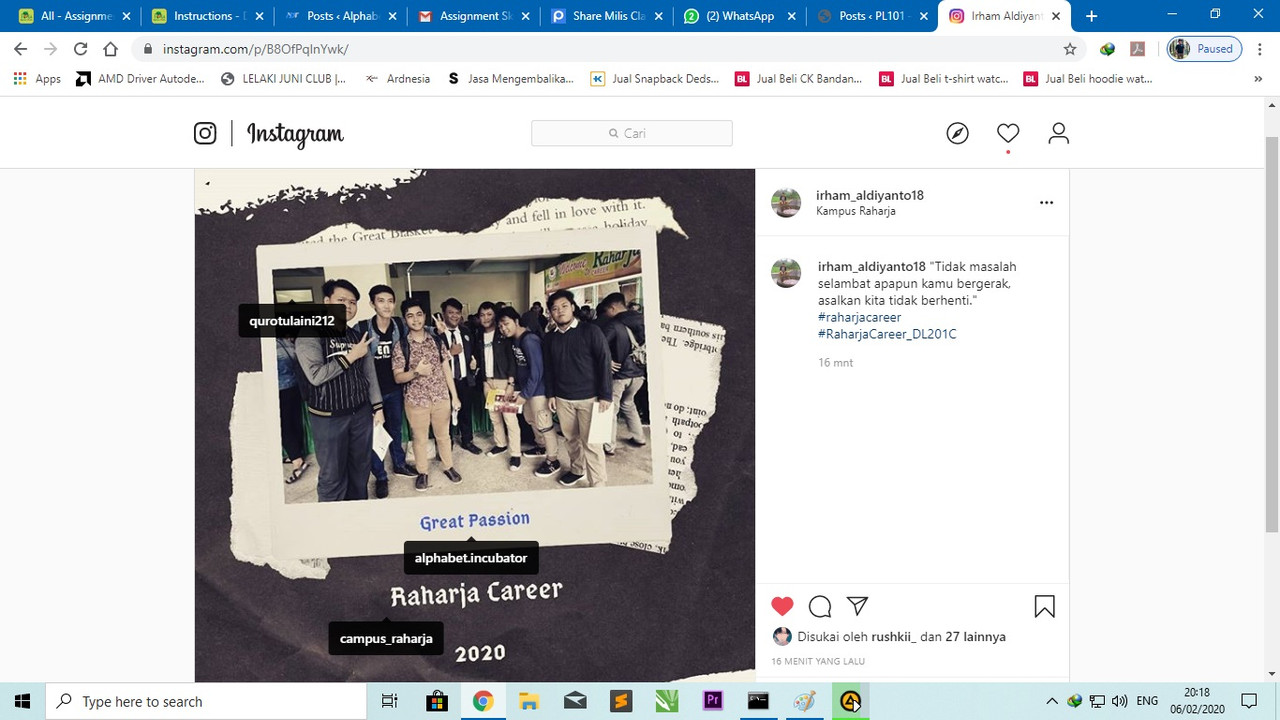Open Jual Beli t-shirt watc... bookmark
1280x720 pixels.
tap(944, 79)
